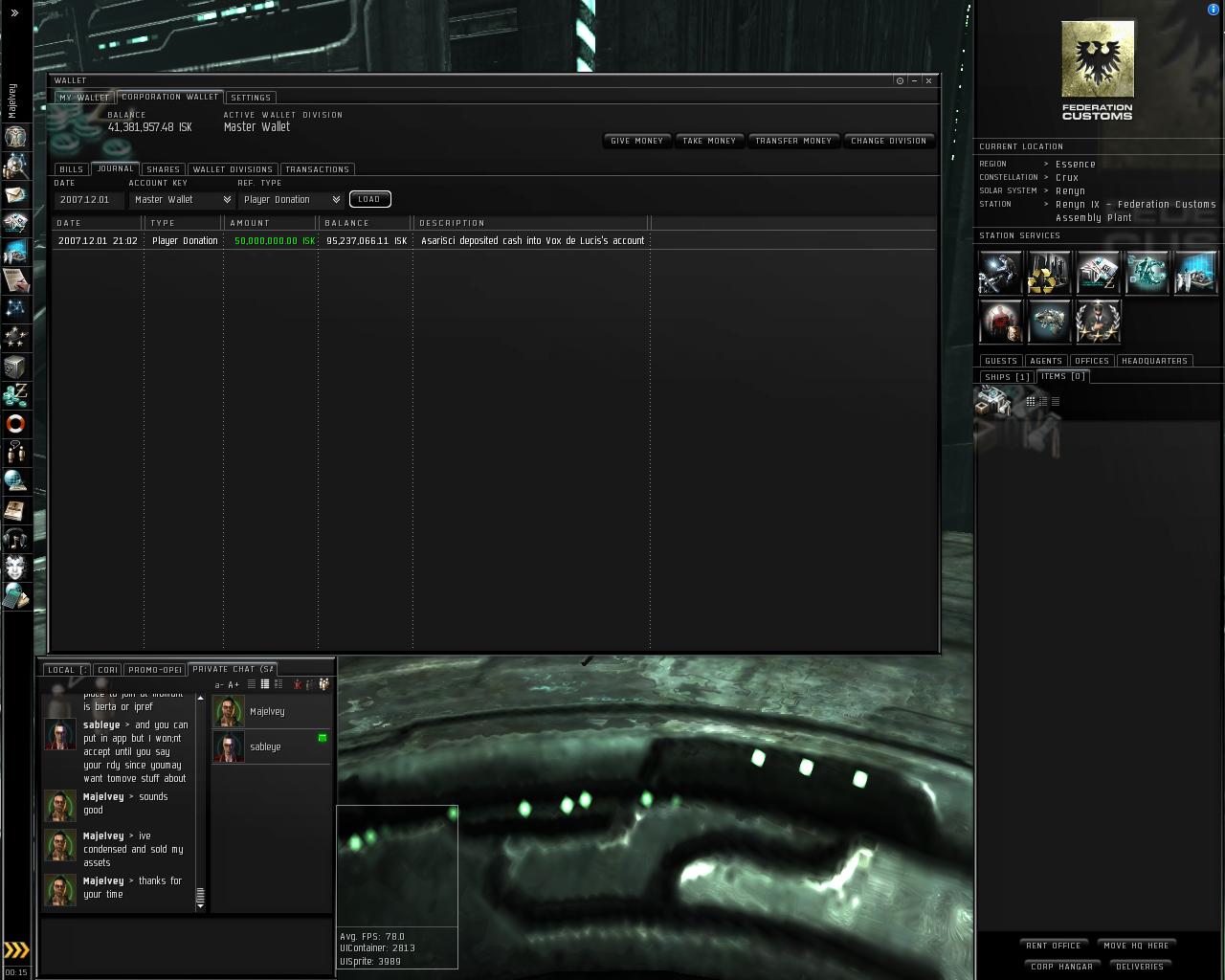Decrease chat font size with a- button
Viewport: 1225px width, 980px height.
coord(219,685)
